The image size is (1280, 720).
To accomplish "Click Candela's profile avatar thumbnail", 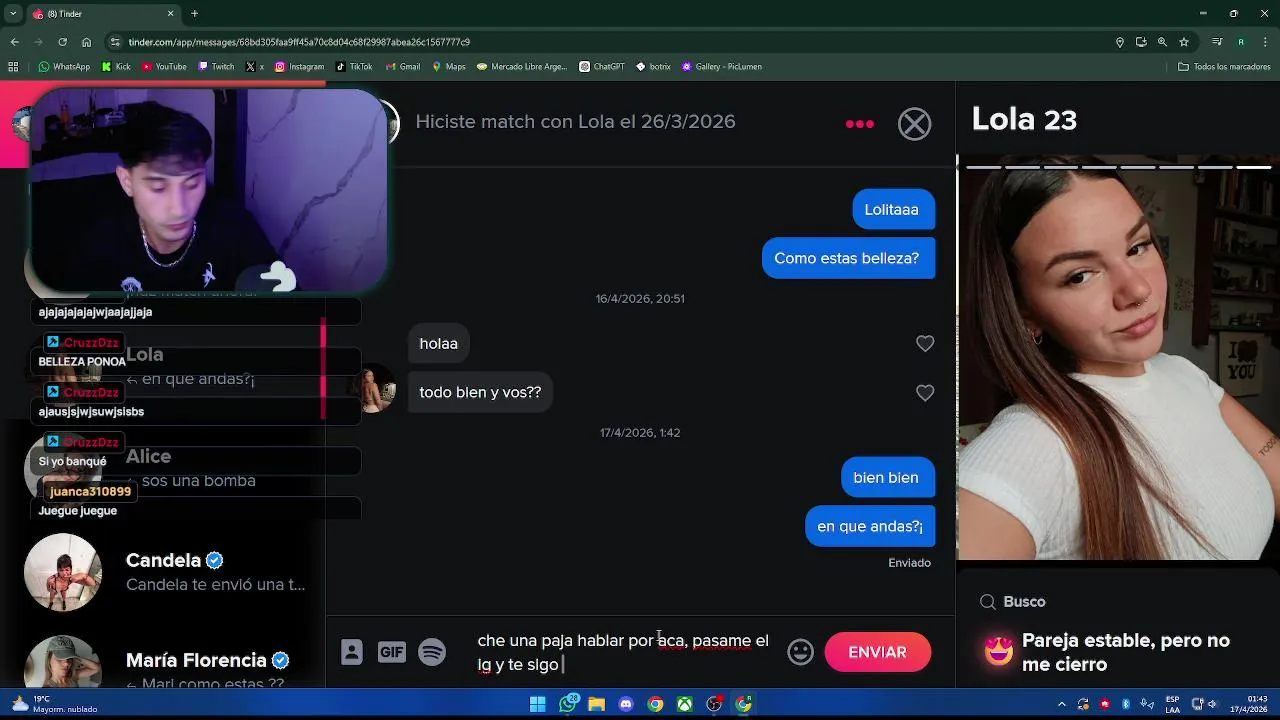I will [x=63, y=572].
